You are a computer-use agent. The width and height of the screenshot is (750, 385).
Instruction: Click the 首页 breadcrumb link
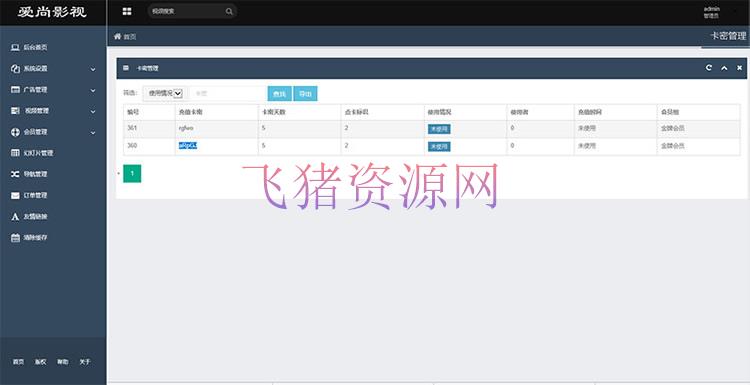point(130,37)
